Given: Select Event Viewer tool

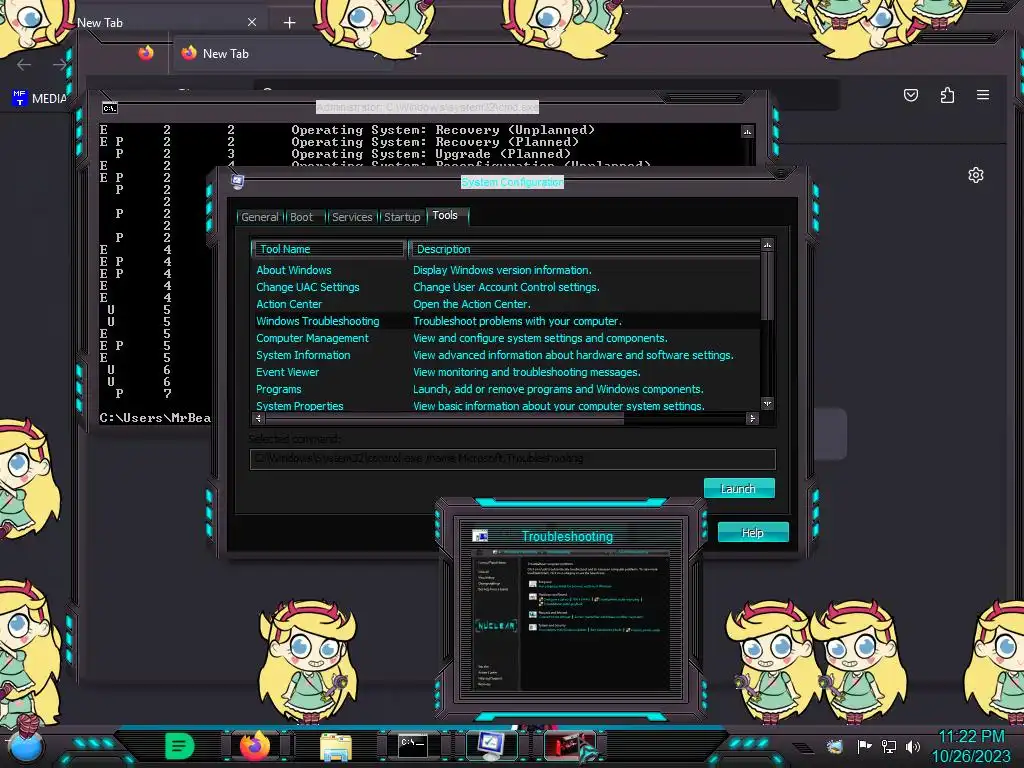Looking at the screenshot, I should click(287, 372).
